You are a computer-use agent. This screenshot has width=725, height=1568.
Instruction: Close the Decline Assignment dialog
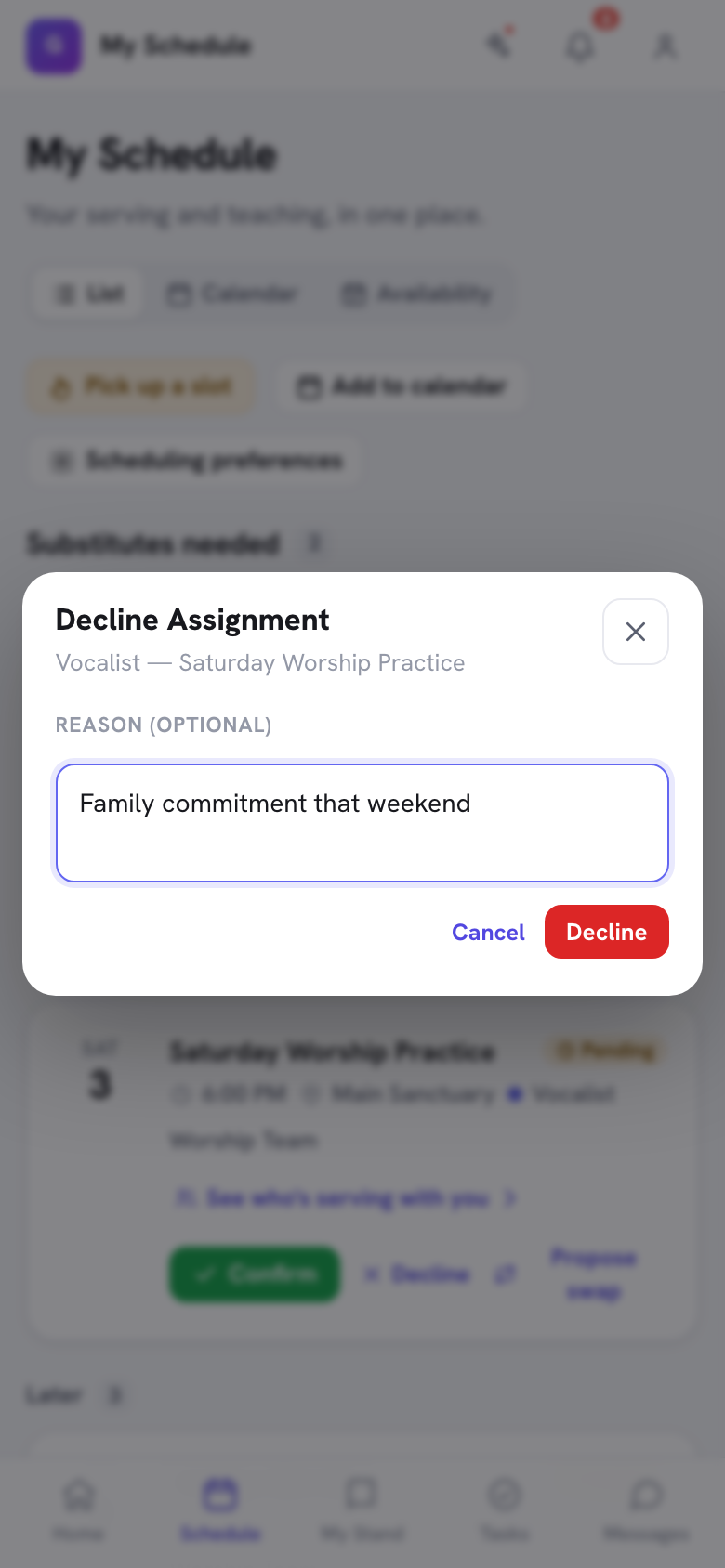636,632
